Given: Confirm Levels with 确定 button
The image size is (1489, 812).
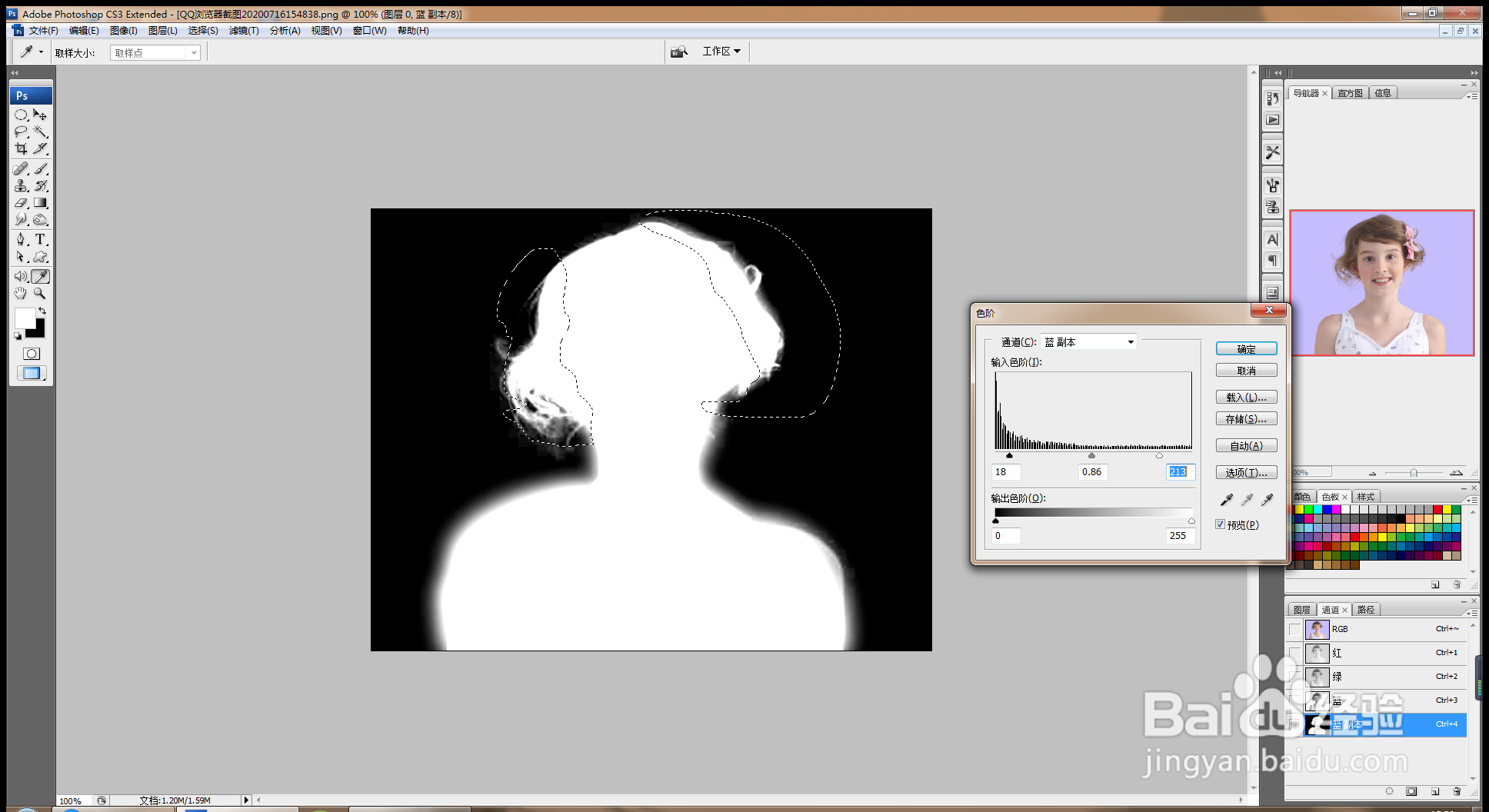Looking at the screenshot, I should [1247, 349].
